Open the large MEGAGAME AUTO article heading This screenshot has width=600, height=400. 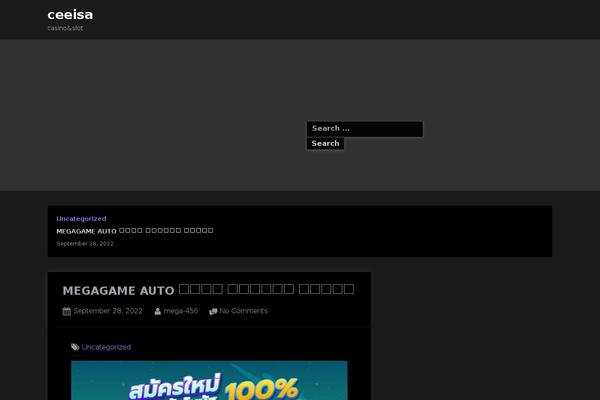208,290
